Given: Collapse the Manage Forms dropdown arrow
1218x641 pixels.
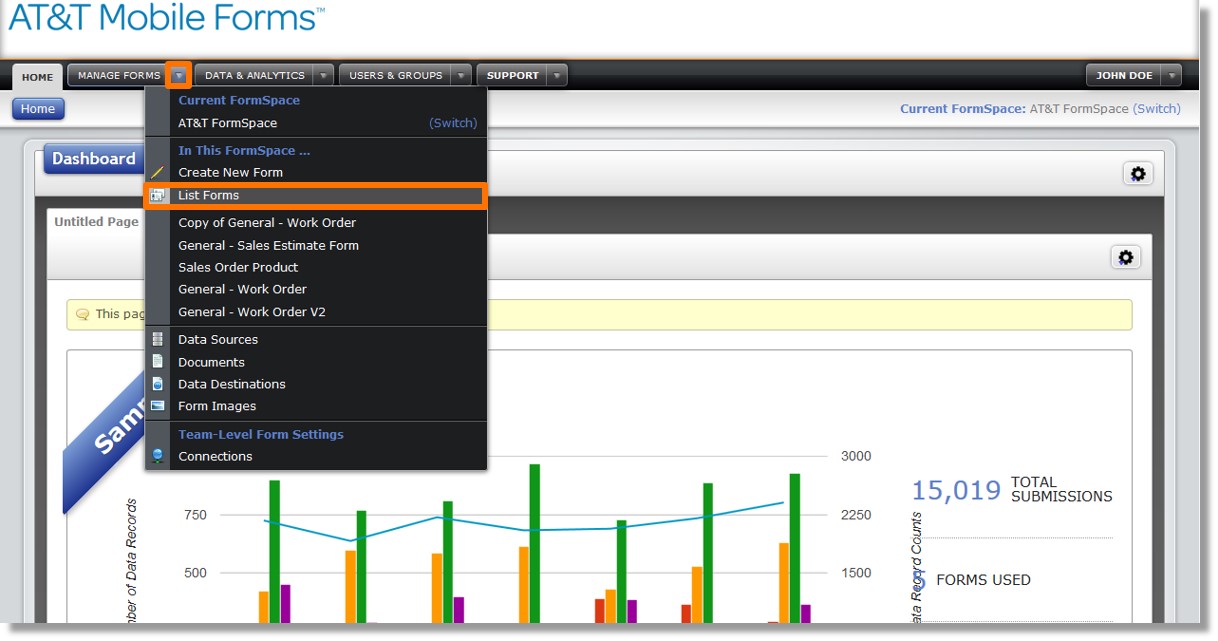Looking at the screenshot, I should pos(178,75).
